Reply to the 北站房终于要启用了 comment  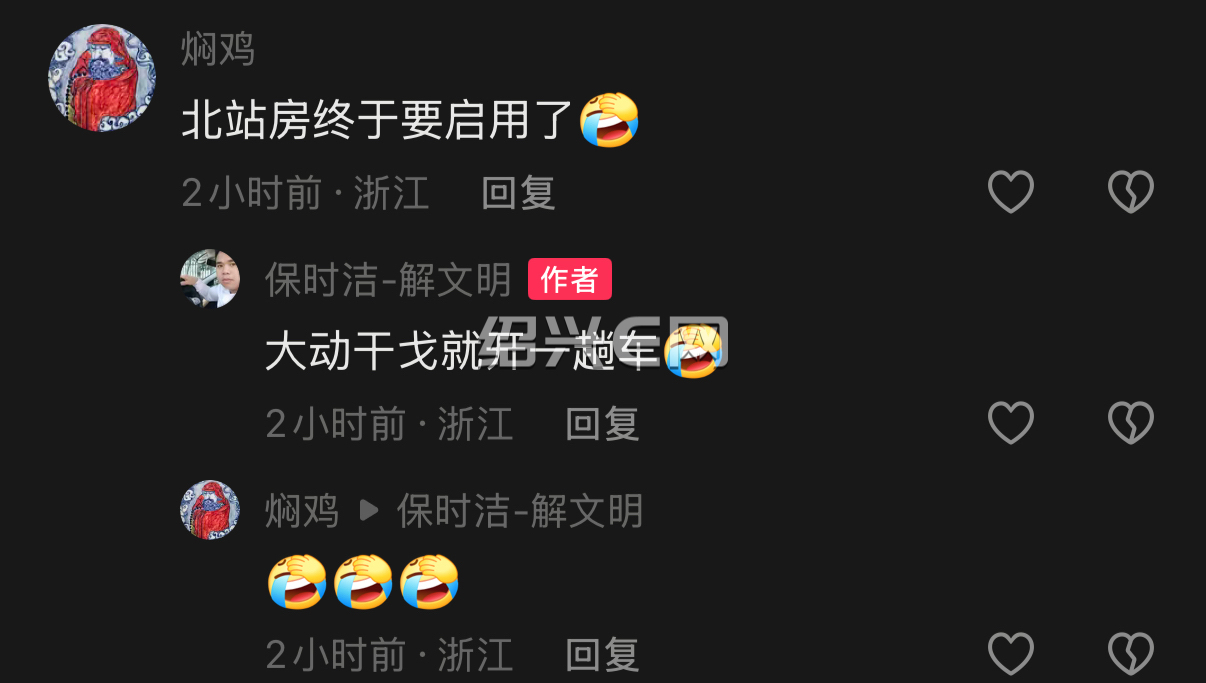[518, 193]
